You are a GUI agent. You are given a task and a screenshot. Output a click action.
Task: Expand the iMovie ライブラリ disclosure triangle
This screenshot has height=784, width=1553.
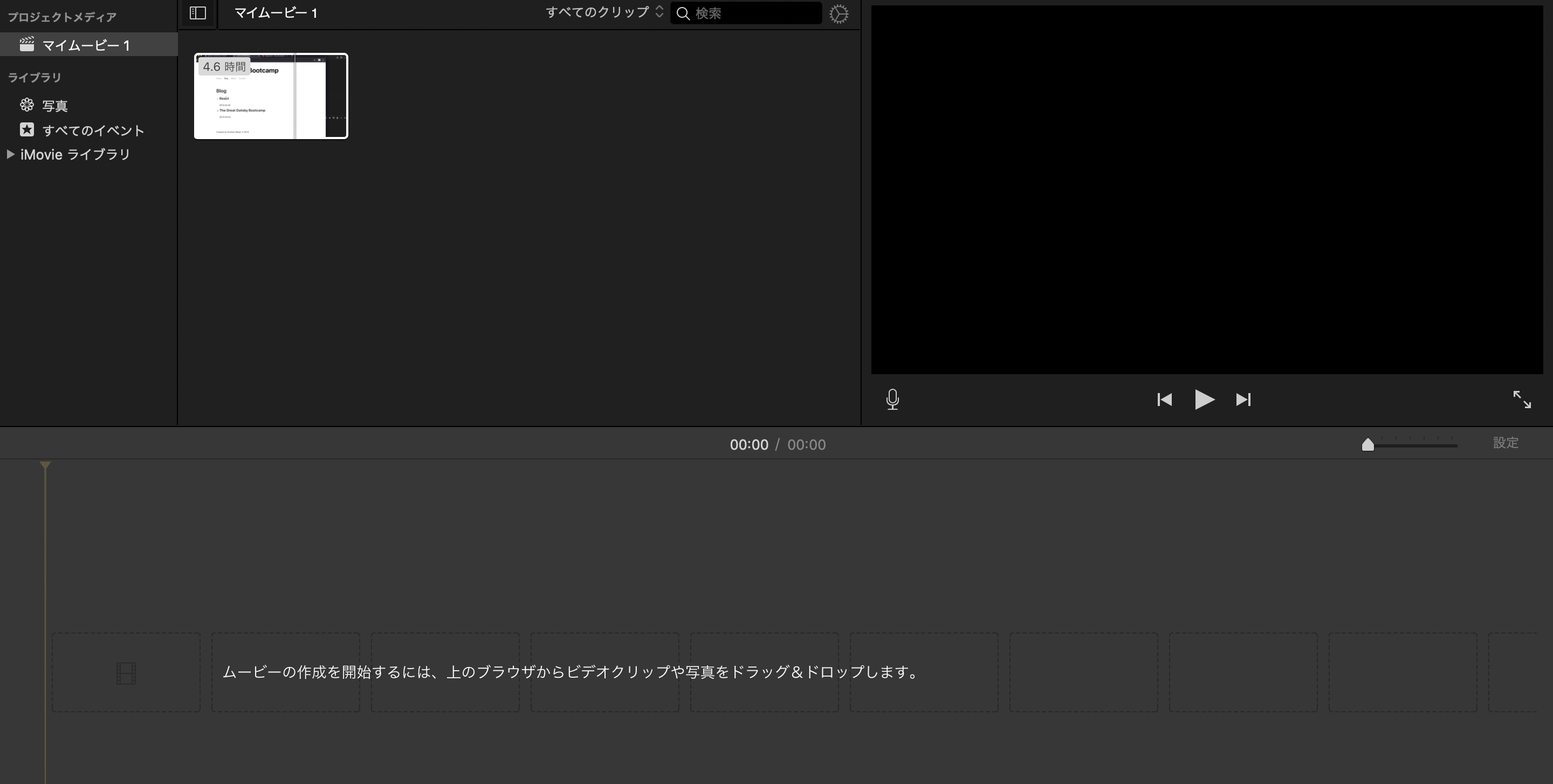click(x=10, y=155)
